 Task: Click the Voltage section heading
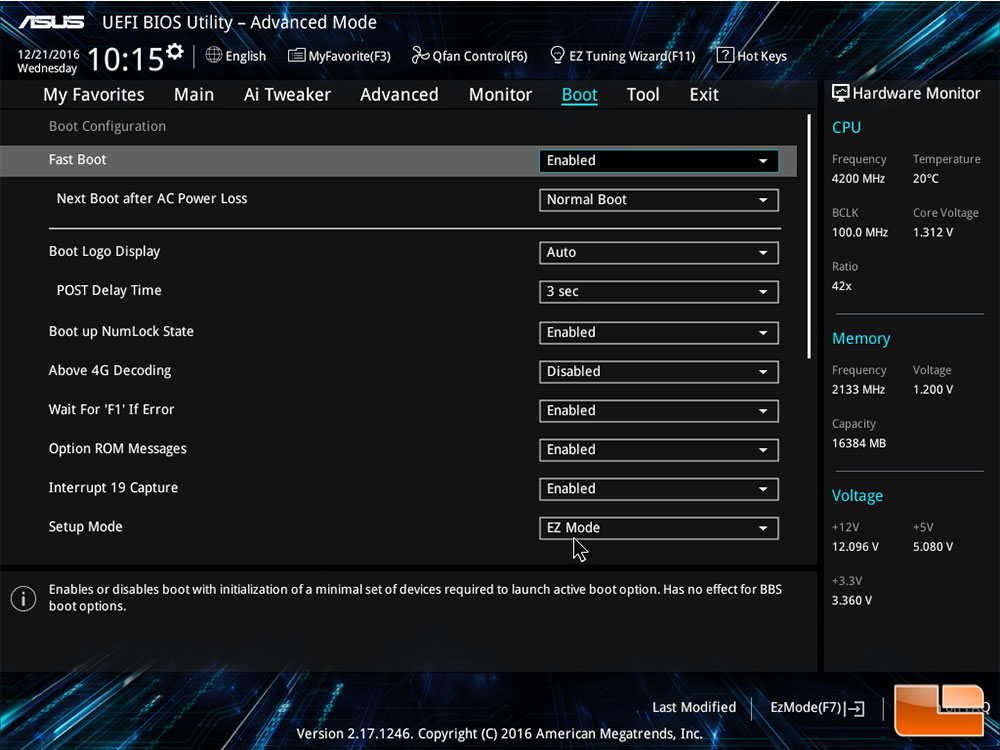tap(857, 496)
